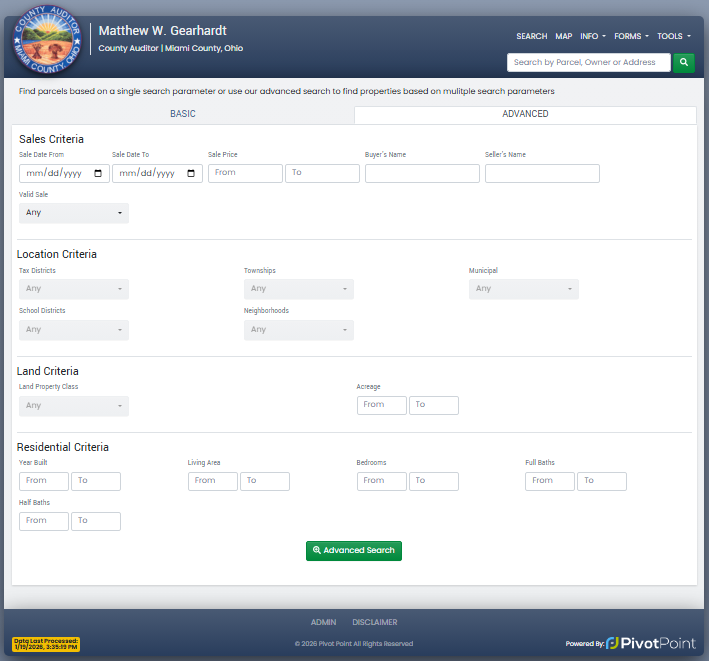The height and width of the screenshot is (661, 709).
Task: Open the Townships dropdown
Action: point(298,289)
